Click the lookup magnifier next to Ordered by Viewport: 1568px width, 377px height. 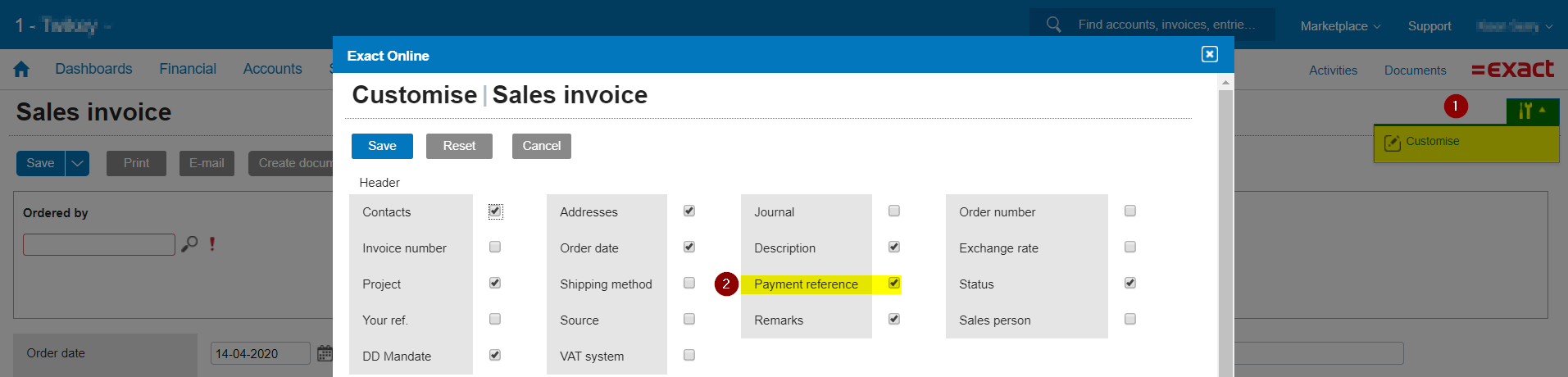click(189, 244)
